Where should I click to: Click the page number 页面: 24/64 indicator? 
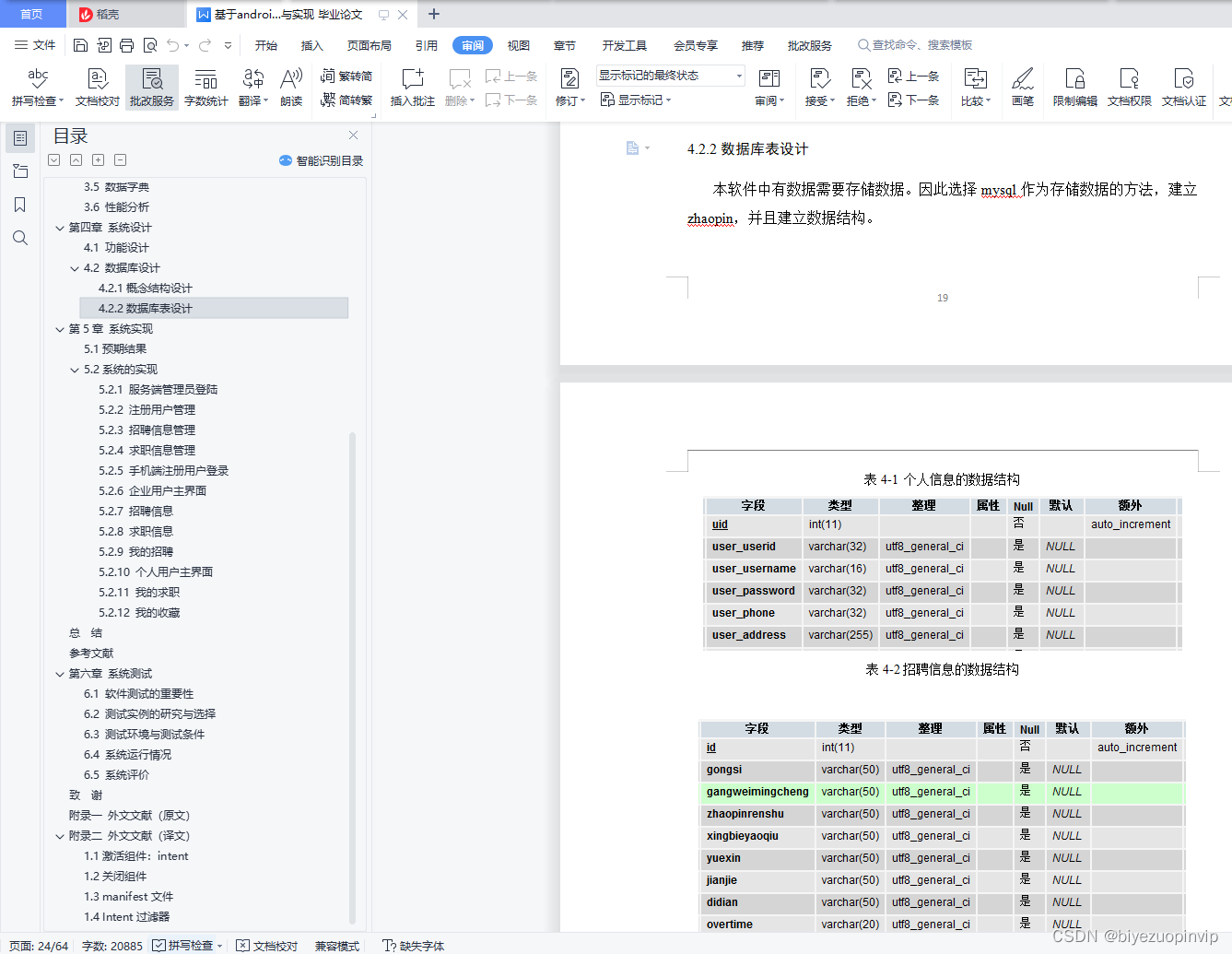pos(39,946)
